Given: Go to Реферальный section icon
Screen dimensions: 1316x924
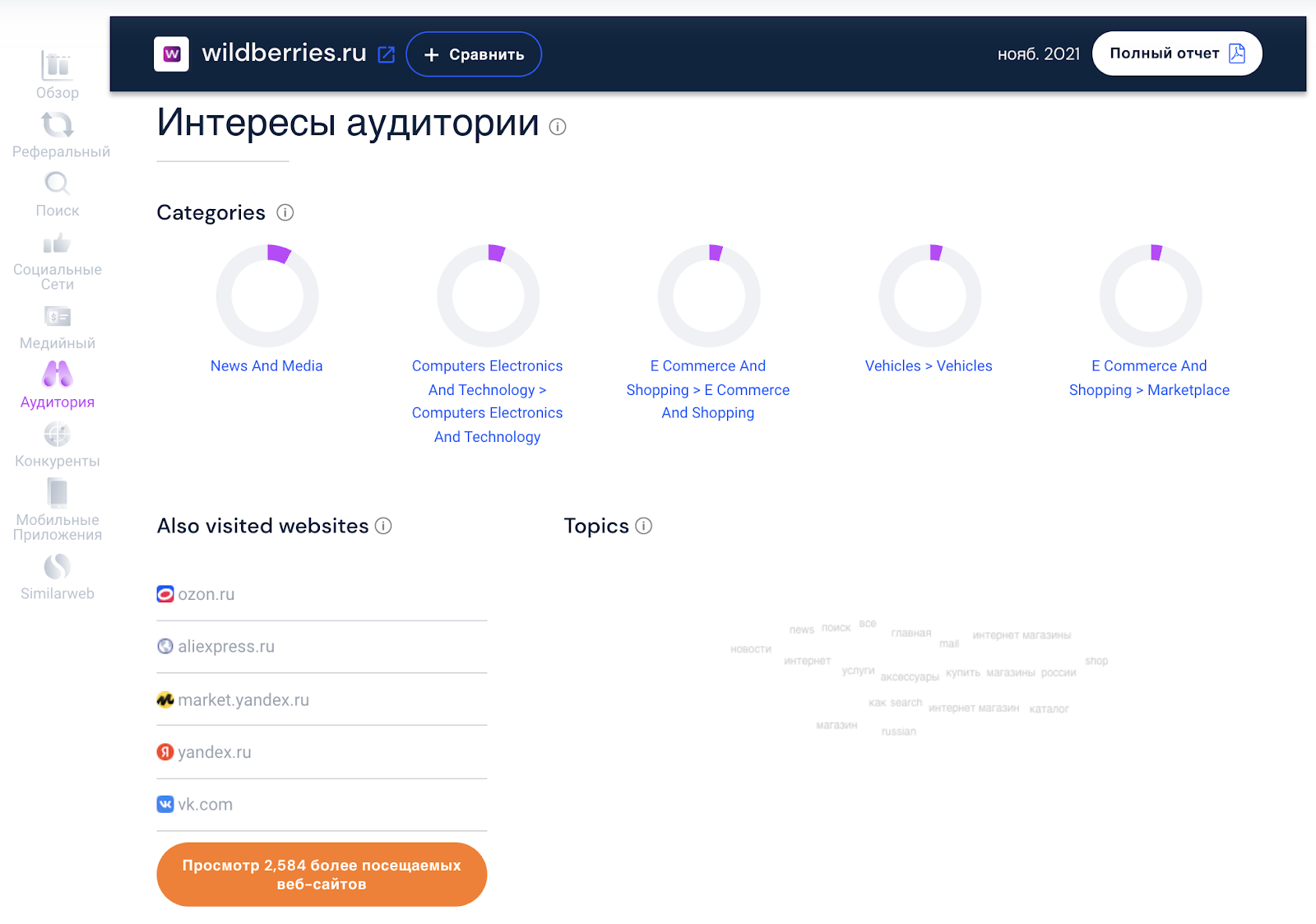Looking at the screenshot, I should (x=58, y=124).
